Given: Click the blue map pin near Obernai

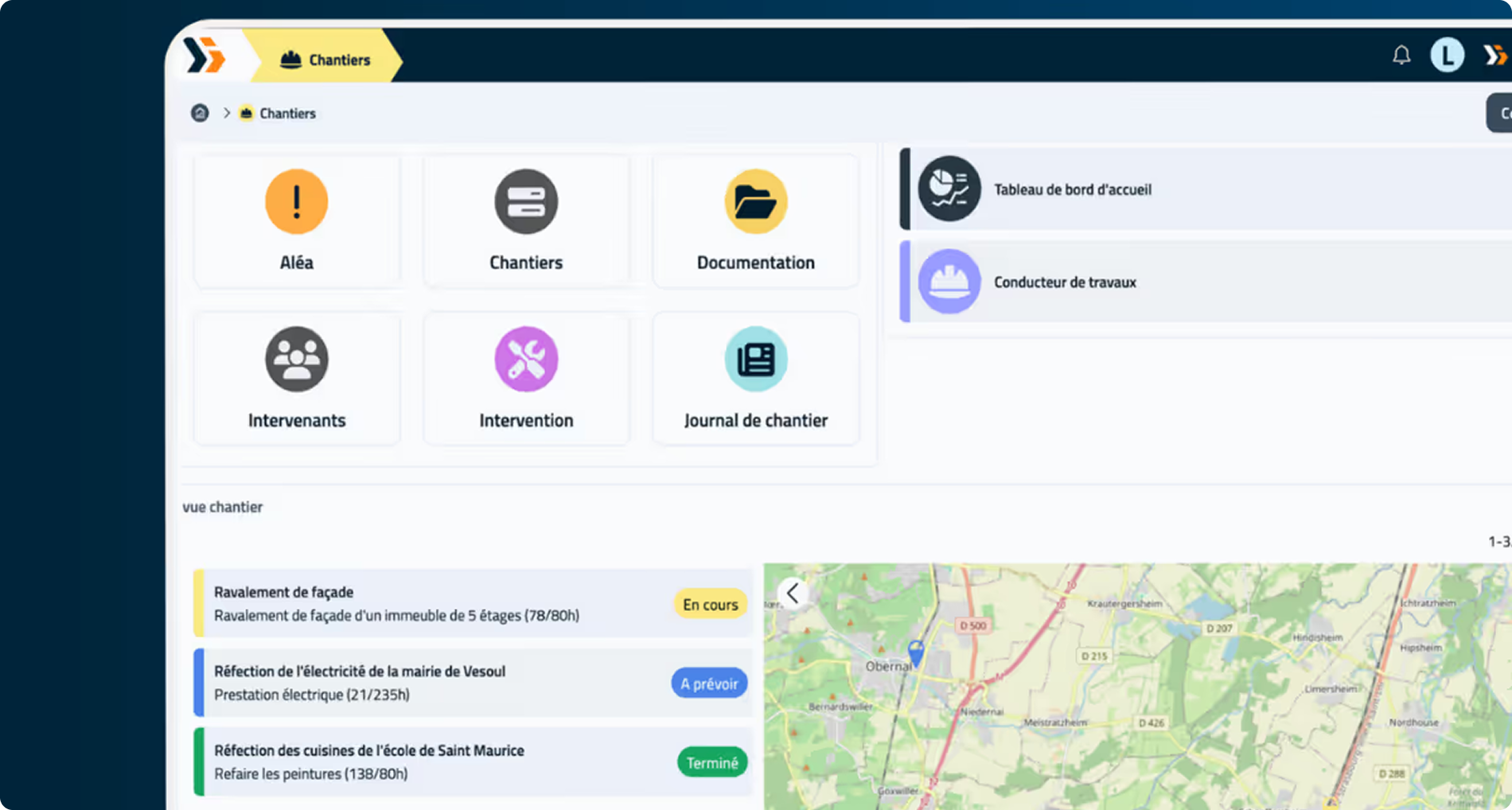Looking at the screenshot, I should point(916,652).
